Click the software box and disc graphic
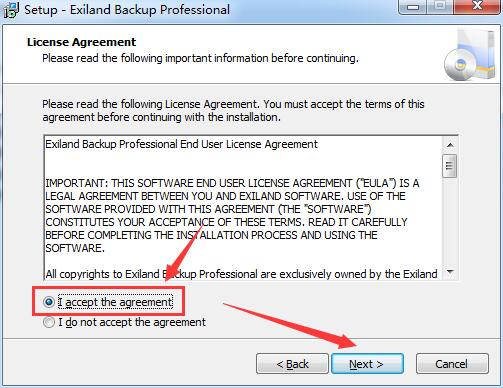Screen dimensions: 503x388 [470, 56]
